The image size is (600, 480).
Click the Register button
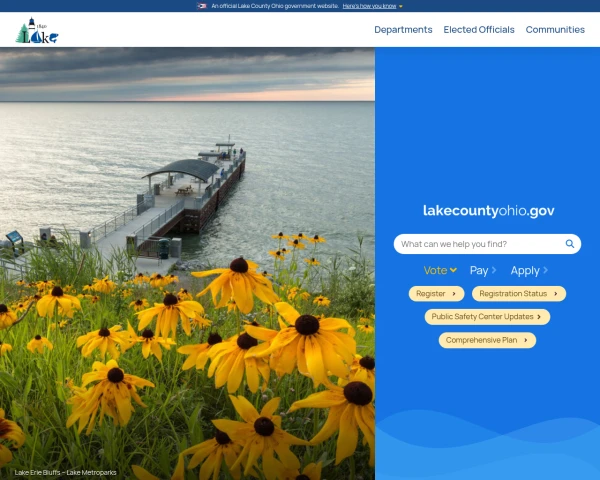point(432,294)
